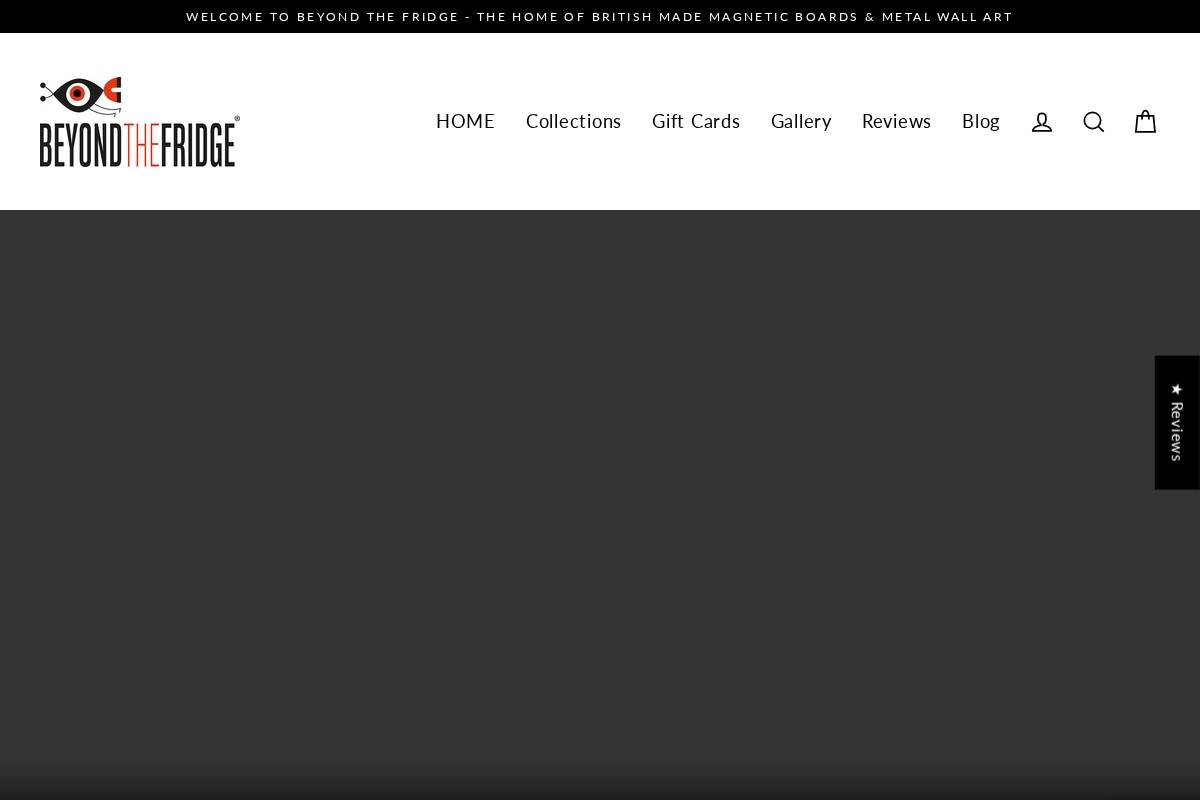1200x800 pixels.
Task: Click Gift Cards in the navigation
Action: coord(696,121)
